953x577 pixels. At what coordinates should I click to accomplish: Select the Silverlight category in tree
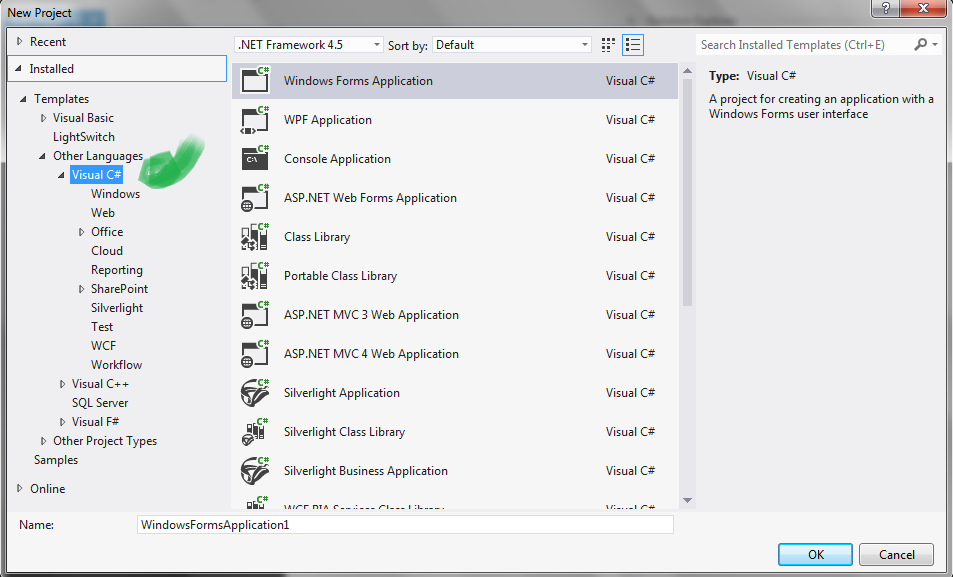click(117, 308)
